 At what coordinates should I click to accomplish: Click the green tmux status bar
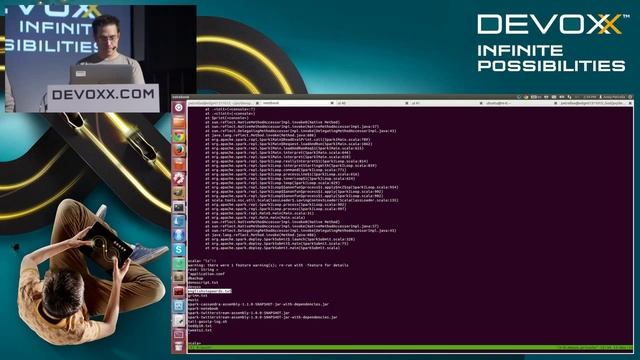410,347
